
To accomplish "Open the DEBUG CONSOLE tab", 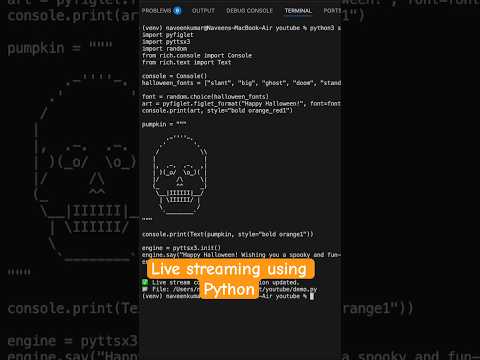I will (249, 11).
